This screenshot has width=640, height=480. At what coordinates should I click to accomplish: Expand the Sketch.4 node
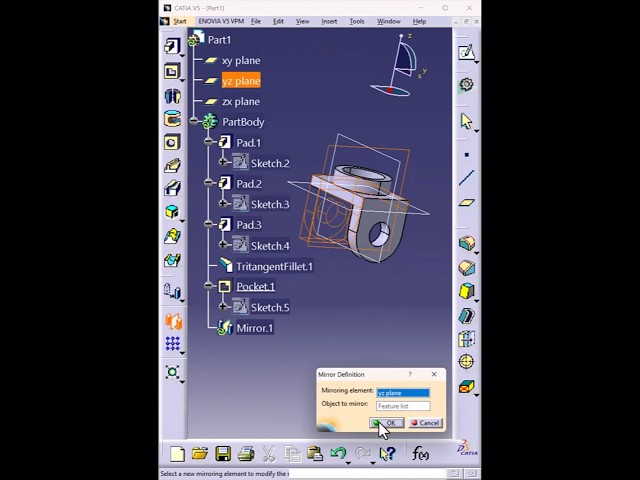point(223,244)
